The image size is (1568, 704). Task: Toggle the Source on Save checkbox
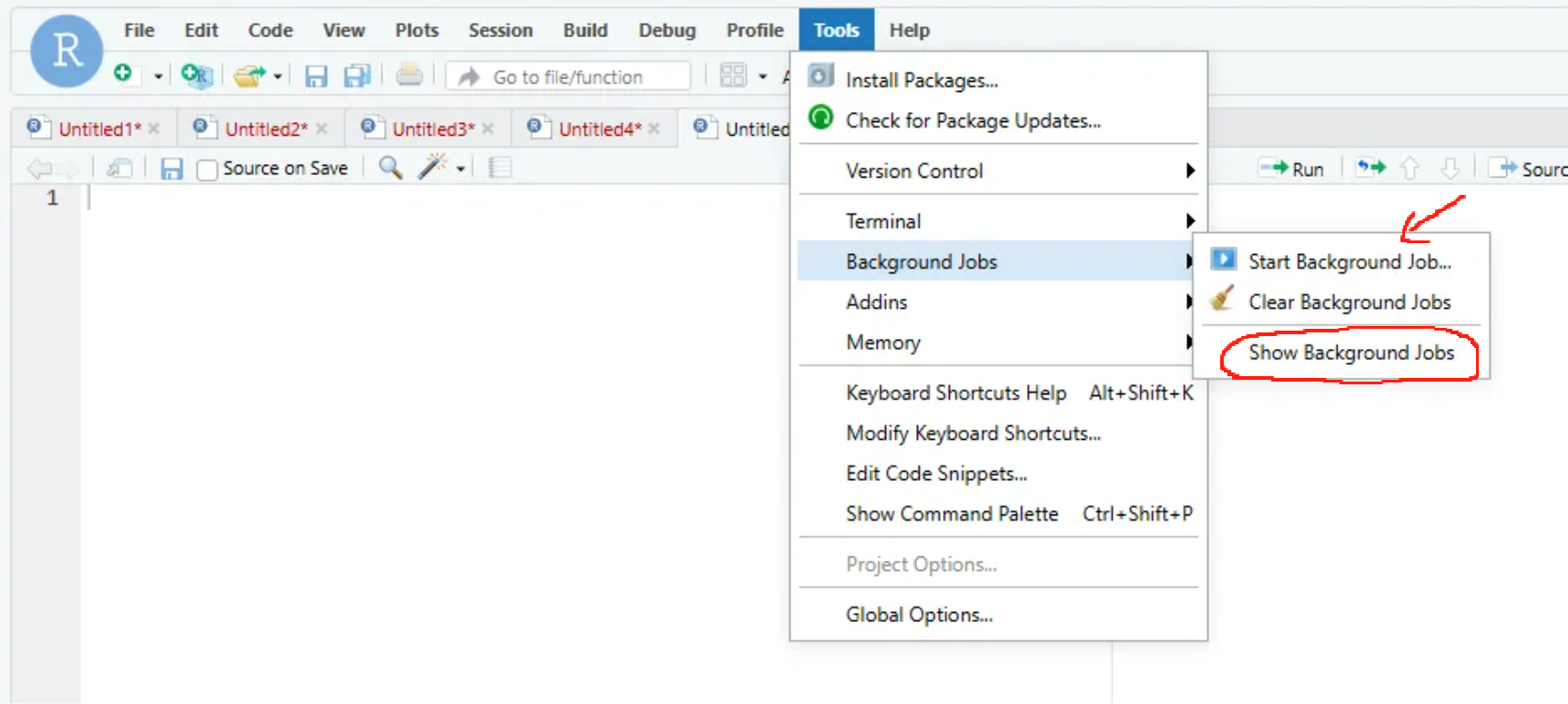click(208, 169)
